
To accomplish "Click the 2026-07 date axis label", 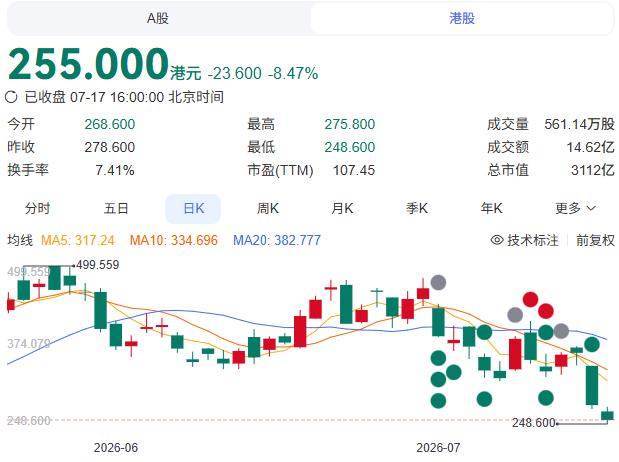I will click(x=438, y=448).
